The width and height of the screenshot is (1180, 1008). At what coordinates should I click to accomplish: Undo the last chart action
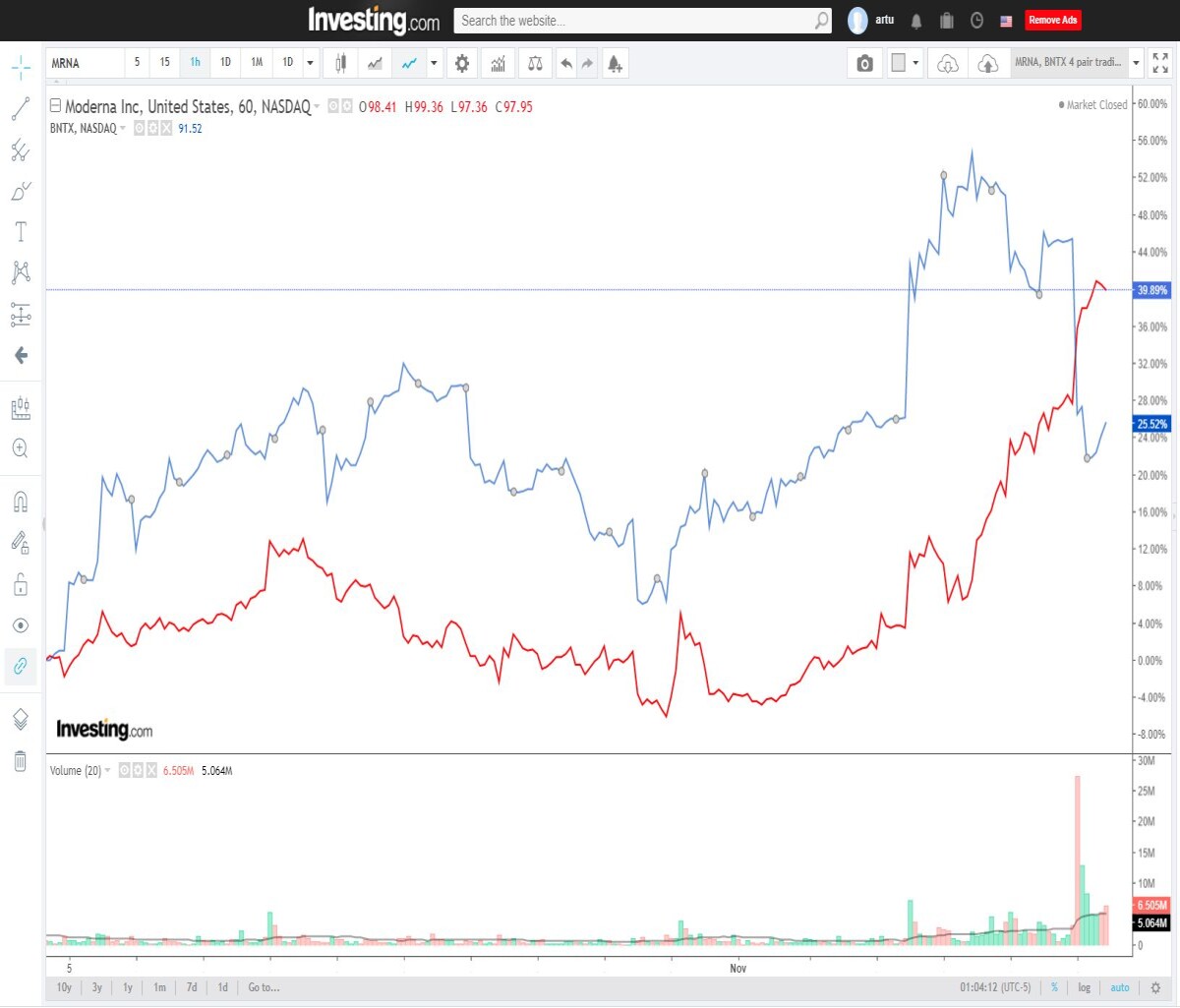[566, 63]
